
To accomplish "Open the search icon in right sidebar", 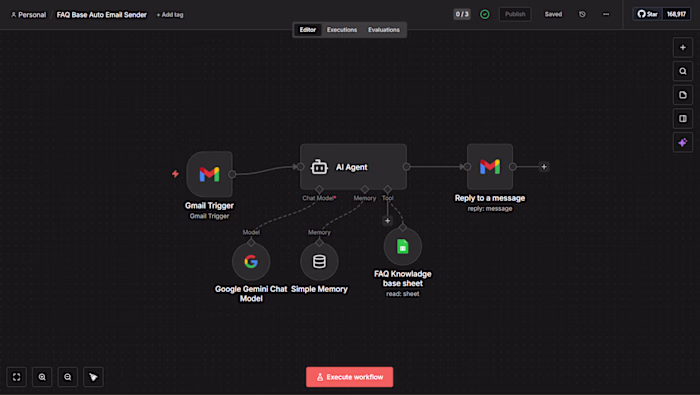I will [683, 71].
